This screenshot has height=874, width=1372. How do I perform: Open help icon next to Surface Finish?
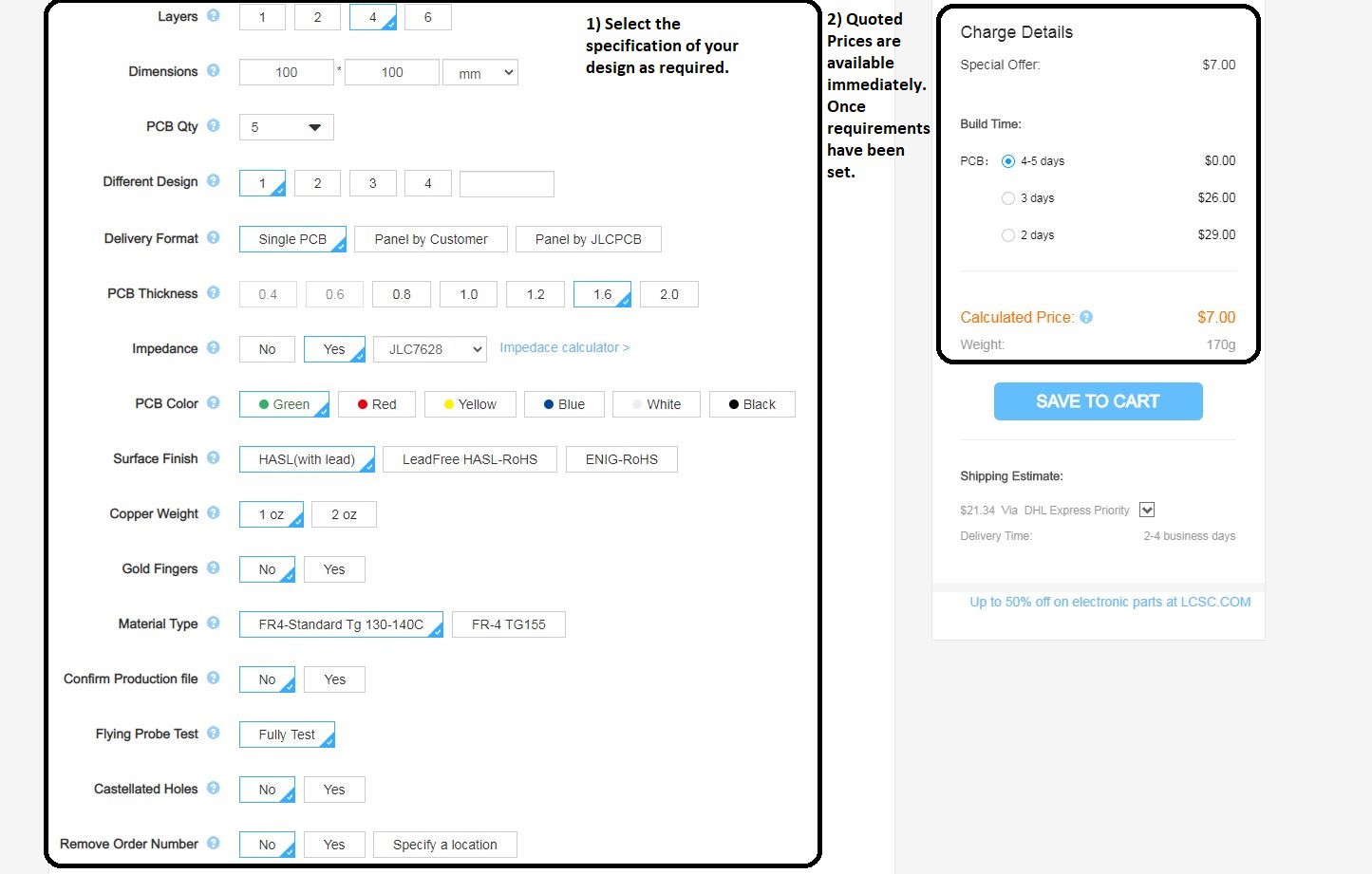pos(214,458)
